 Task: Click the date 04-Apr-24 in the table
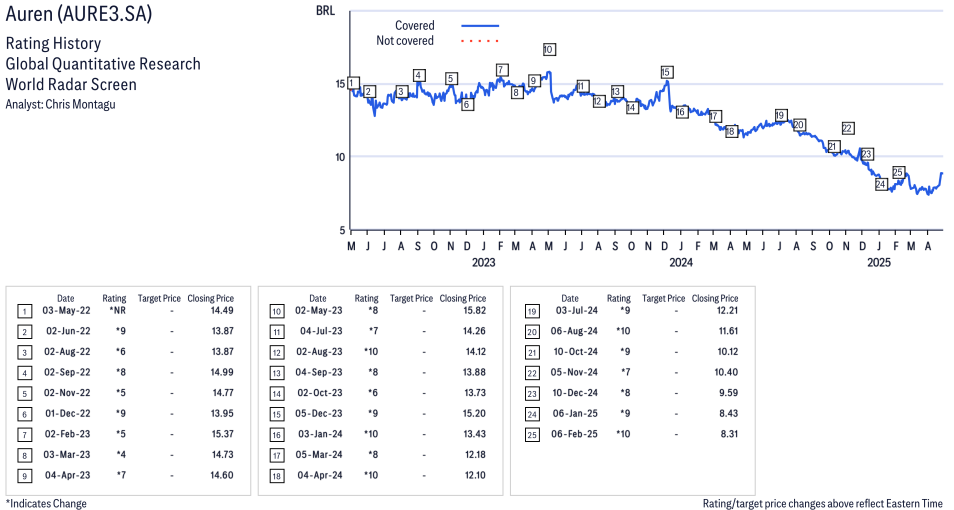tap(319, 475)
